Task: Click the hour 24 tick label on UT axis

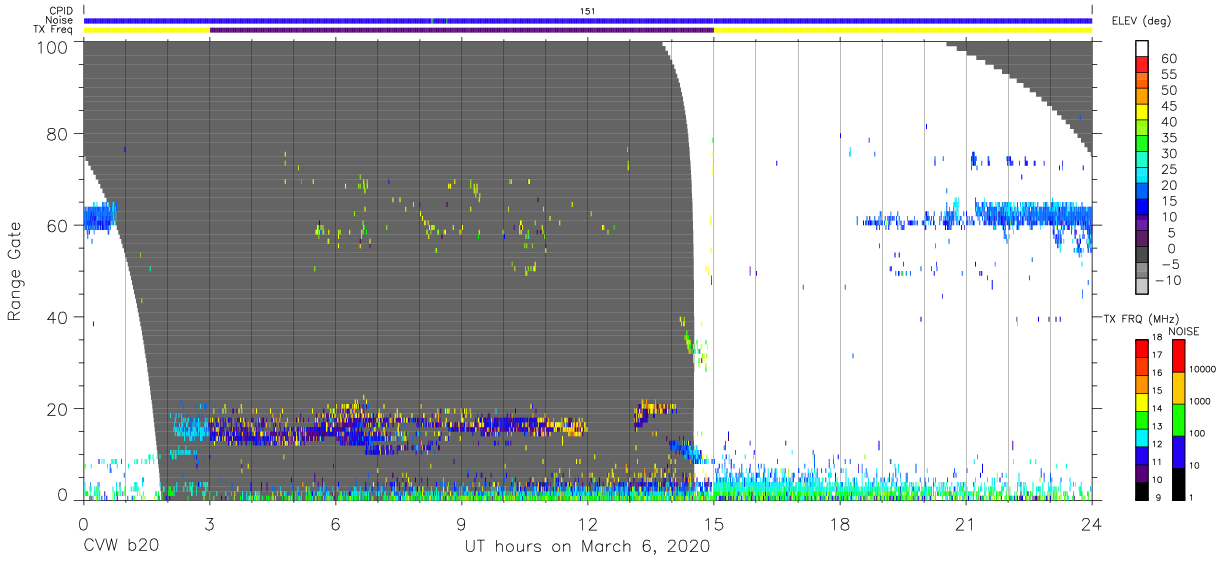Action: pyautogui.click(x=1091, y=523)
